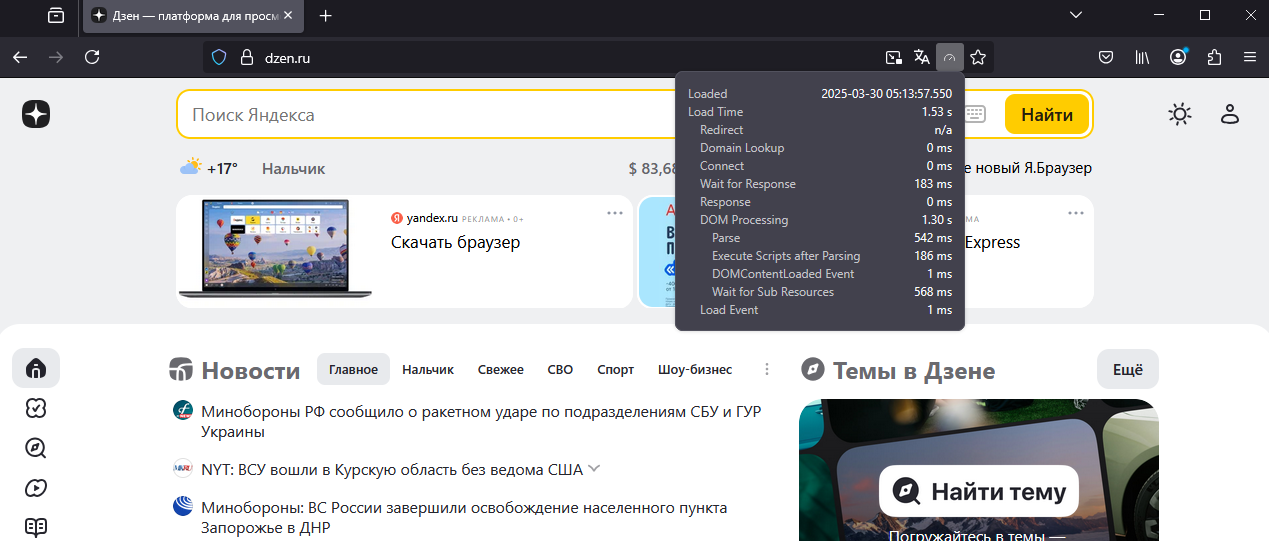Switch to the СВО news tab
The width and height of the screenshot is (1269, 541).
point(560,369)
